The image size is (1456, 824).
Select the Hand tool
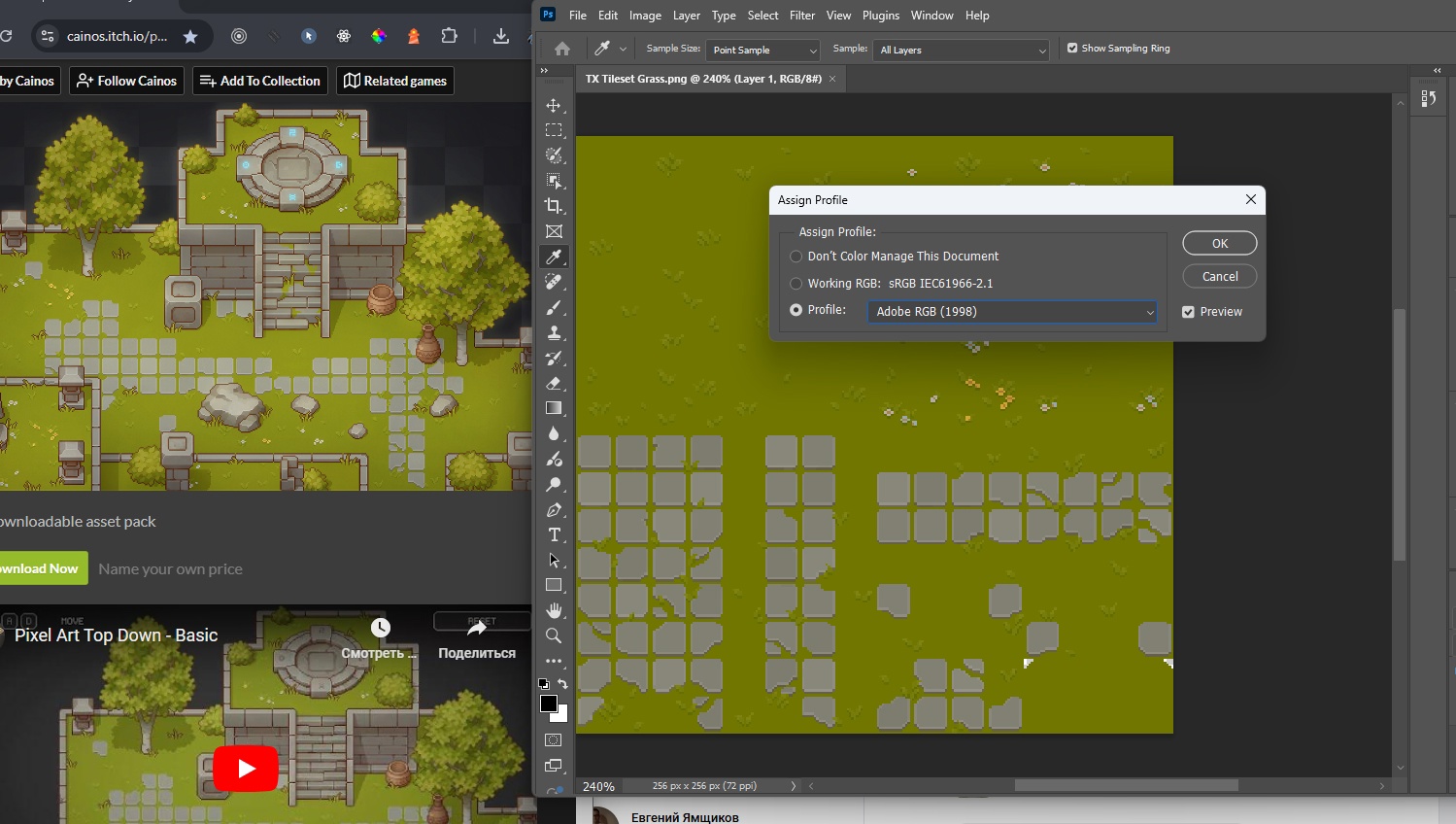click(x=554, y=610)
